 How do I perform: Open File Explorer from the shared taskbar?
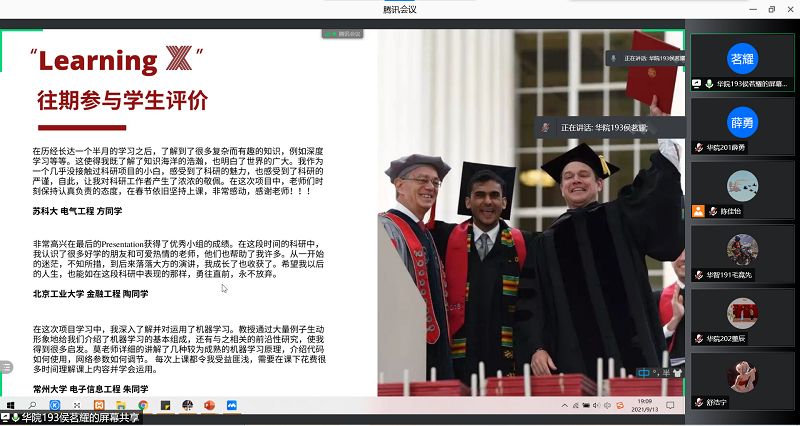(x=121, y=406)
